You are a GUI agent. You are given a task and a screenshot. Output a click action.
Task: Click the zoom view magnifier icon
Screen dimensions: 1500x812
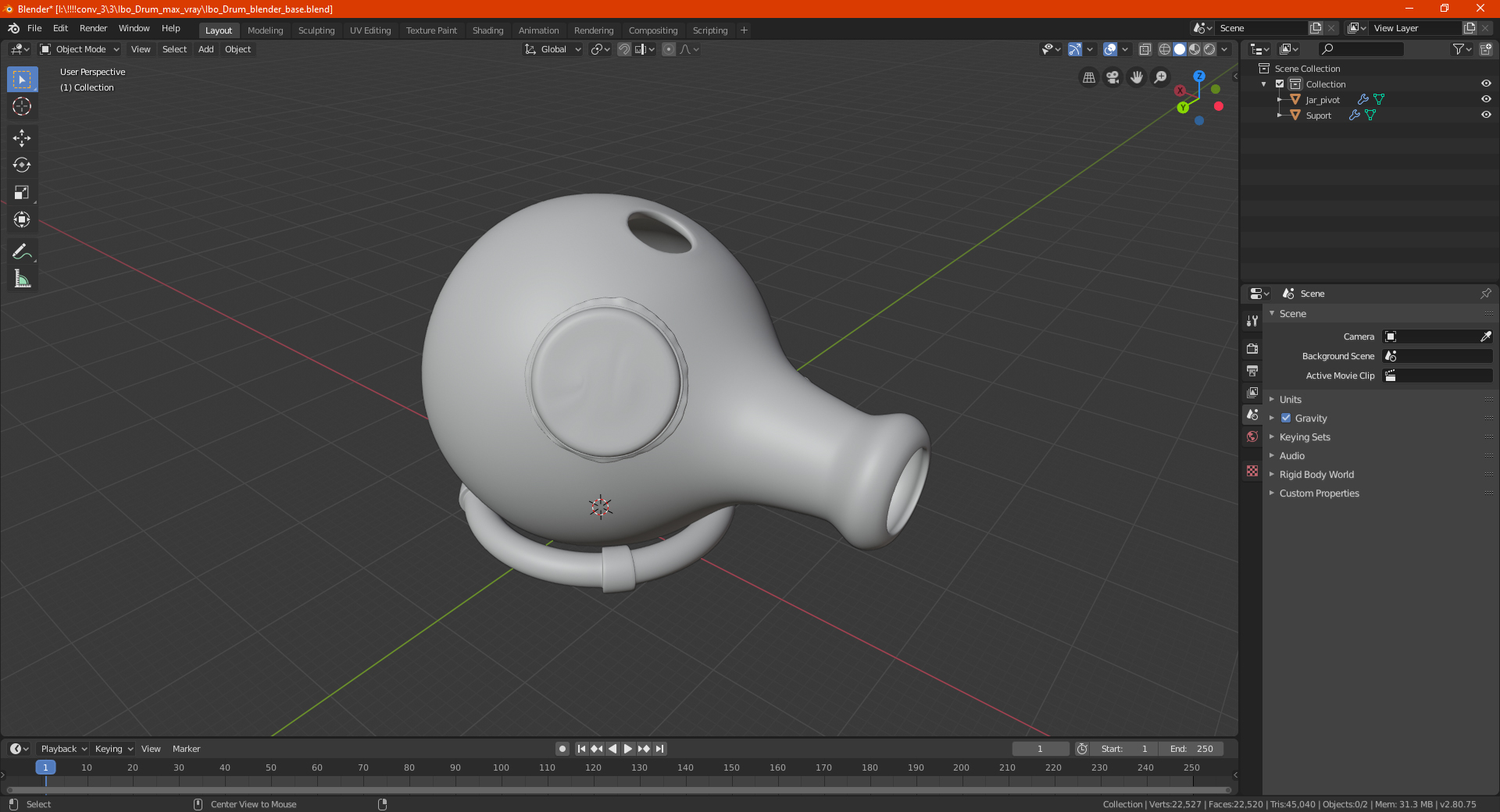tap(1161, 77)
